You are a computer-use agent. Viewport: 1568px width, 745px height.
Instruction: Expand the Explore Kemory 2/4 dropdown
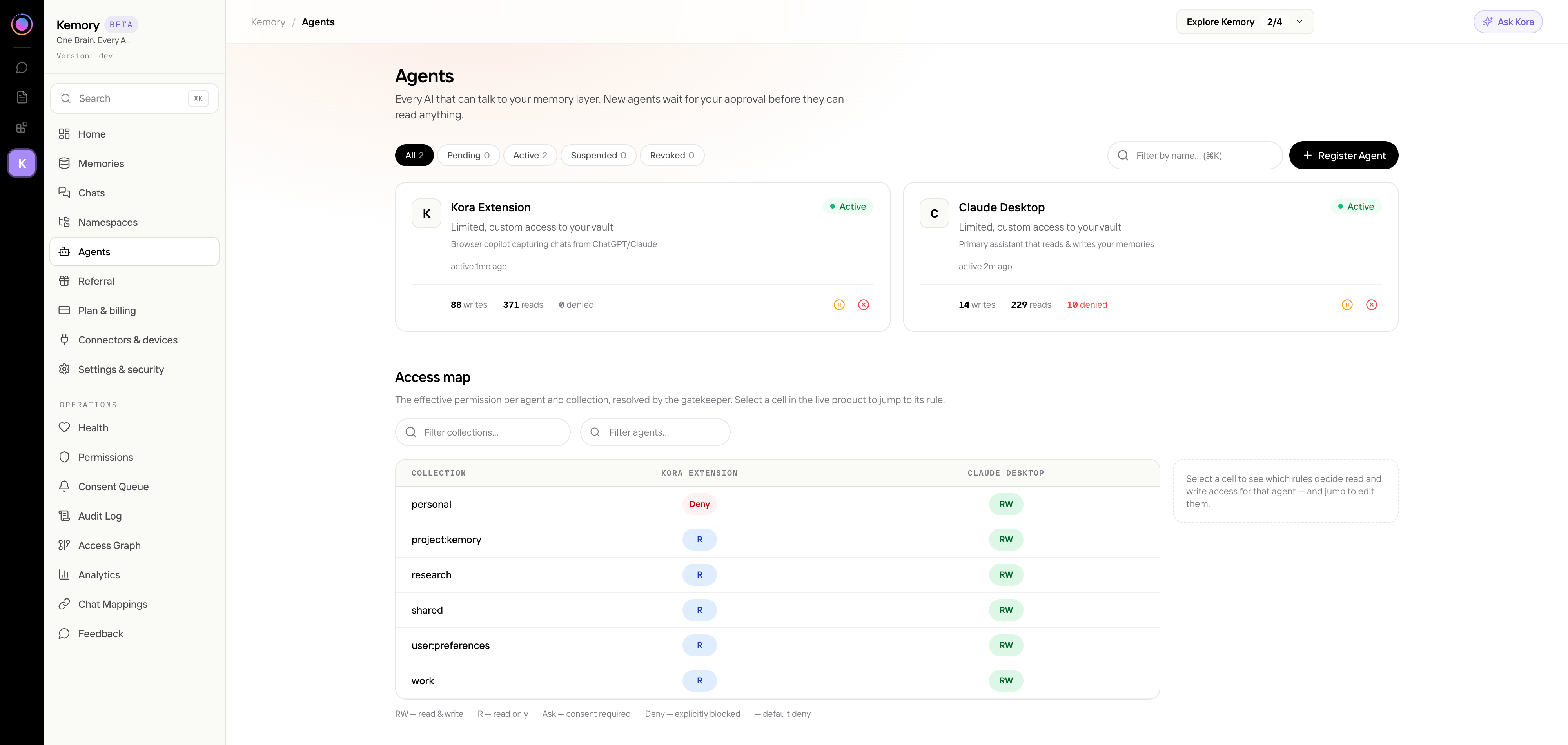tap(1245, 22)
